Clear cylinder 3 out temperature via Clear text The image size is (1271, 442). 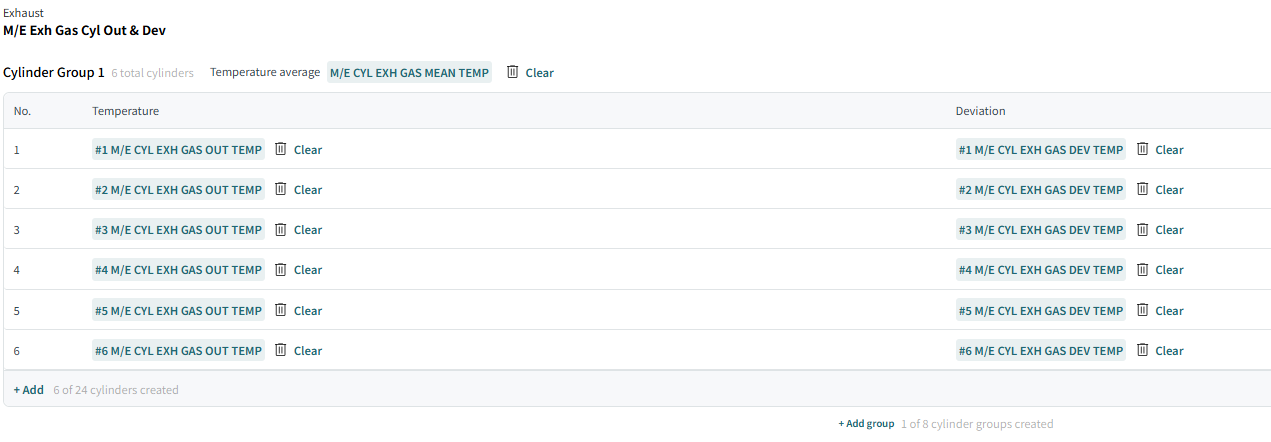(x=308, y=230)
